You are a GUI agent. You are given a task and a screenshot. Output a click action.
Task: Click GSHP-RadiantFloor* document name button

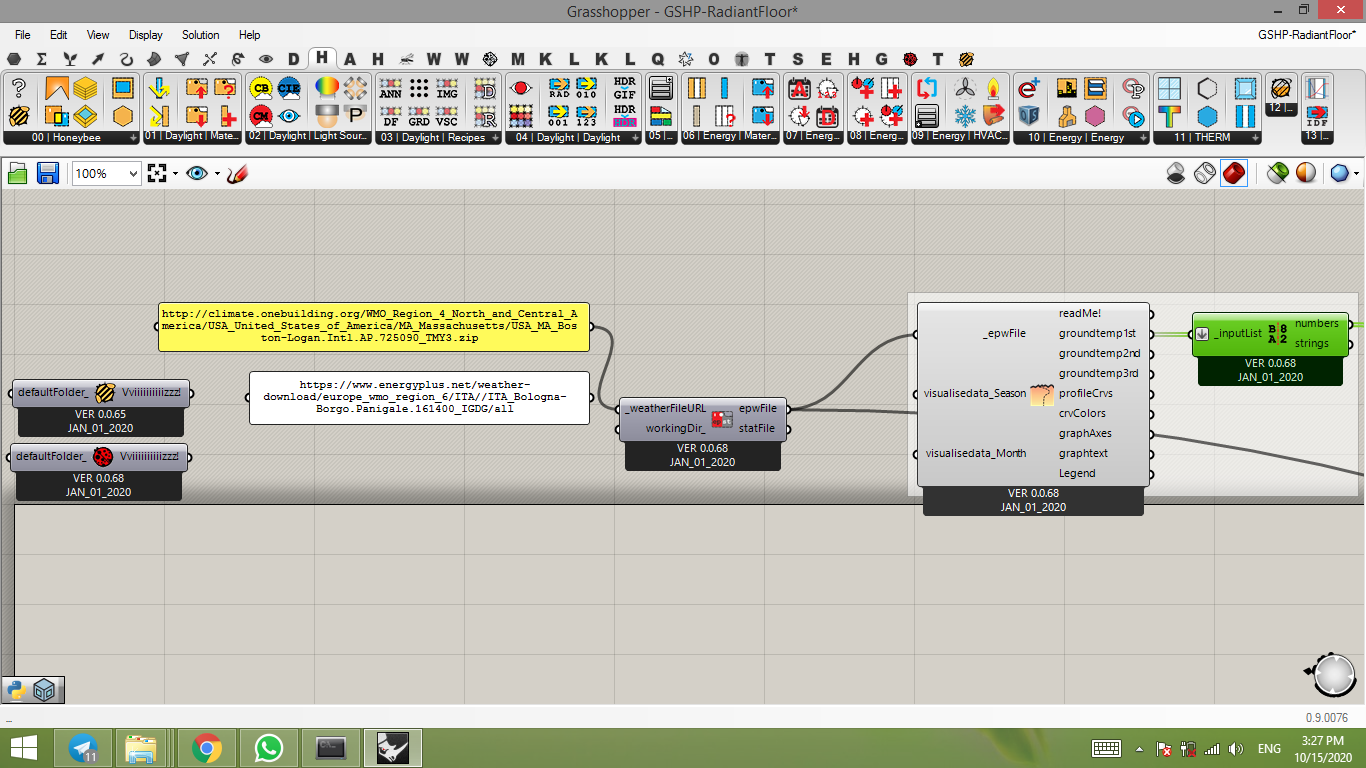[1307, 35]
